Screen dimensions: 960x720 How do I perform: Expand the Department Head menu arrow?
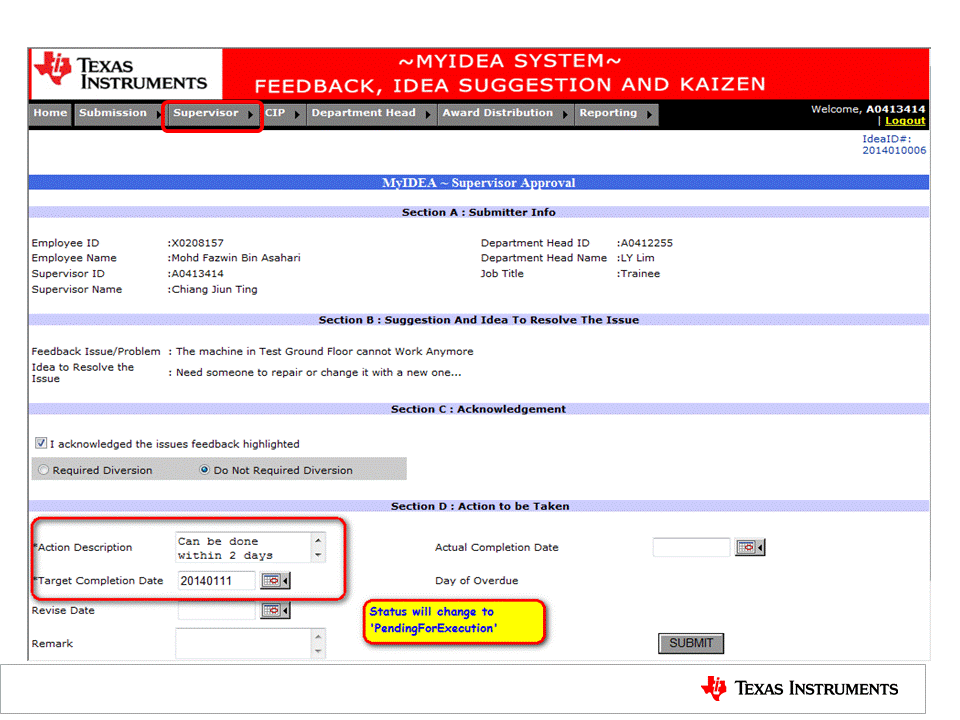(428, 114)
